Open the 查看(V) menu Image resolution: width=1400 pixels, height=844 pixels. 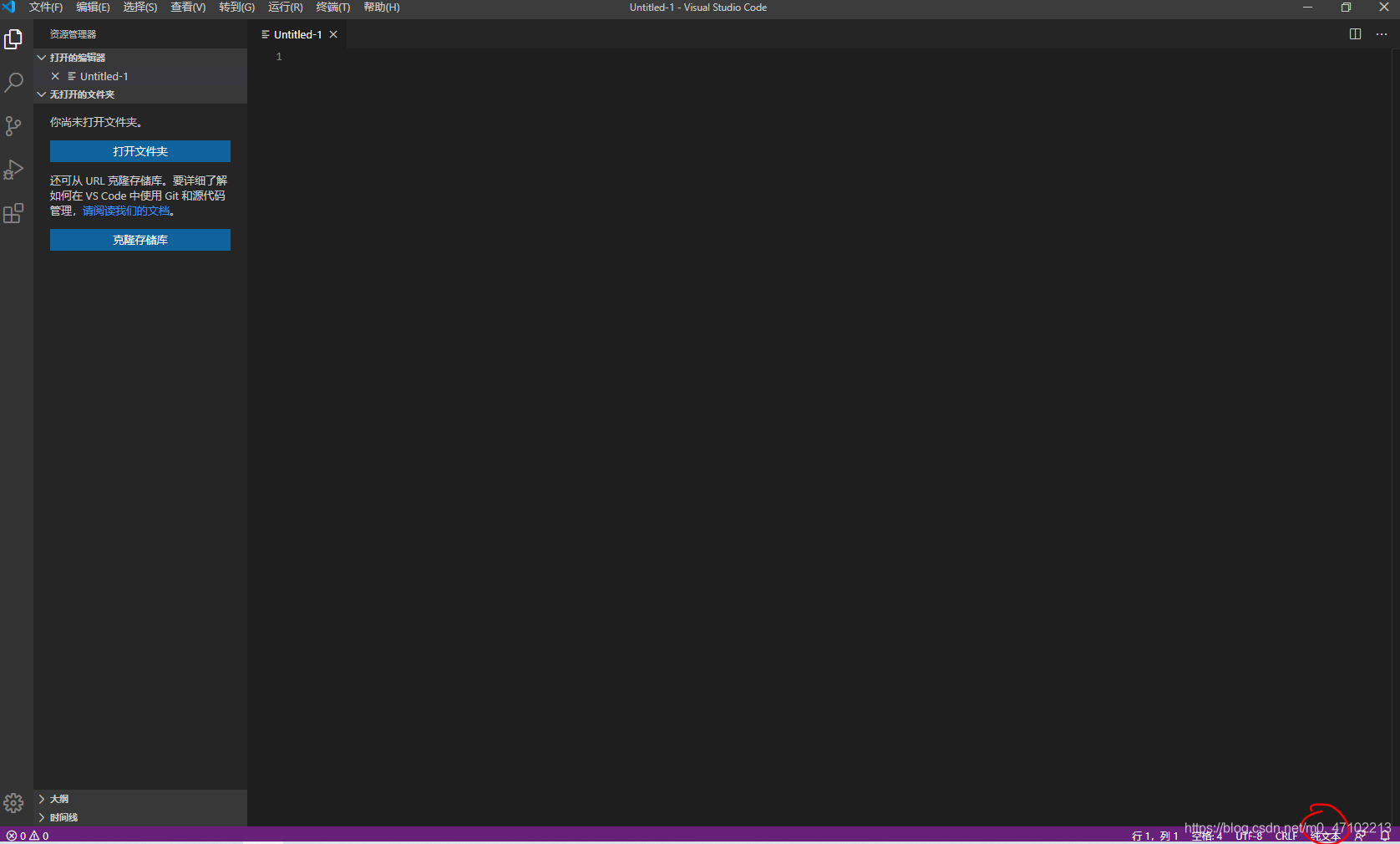point(188,7)
